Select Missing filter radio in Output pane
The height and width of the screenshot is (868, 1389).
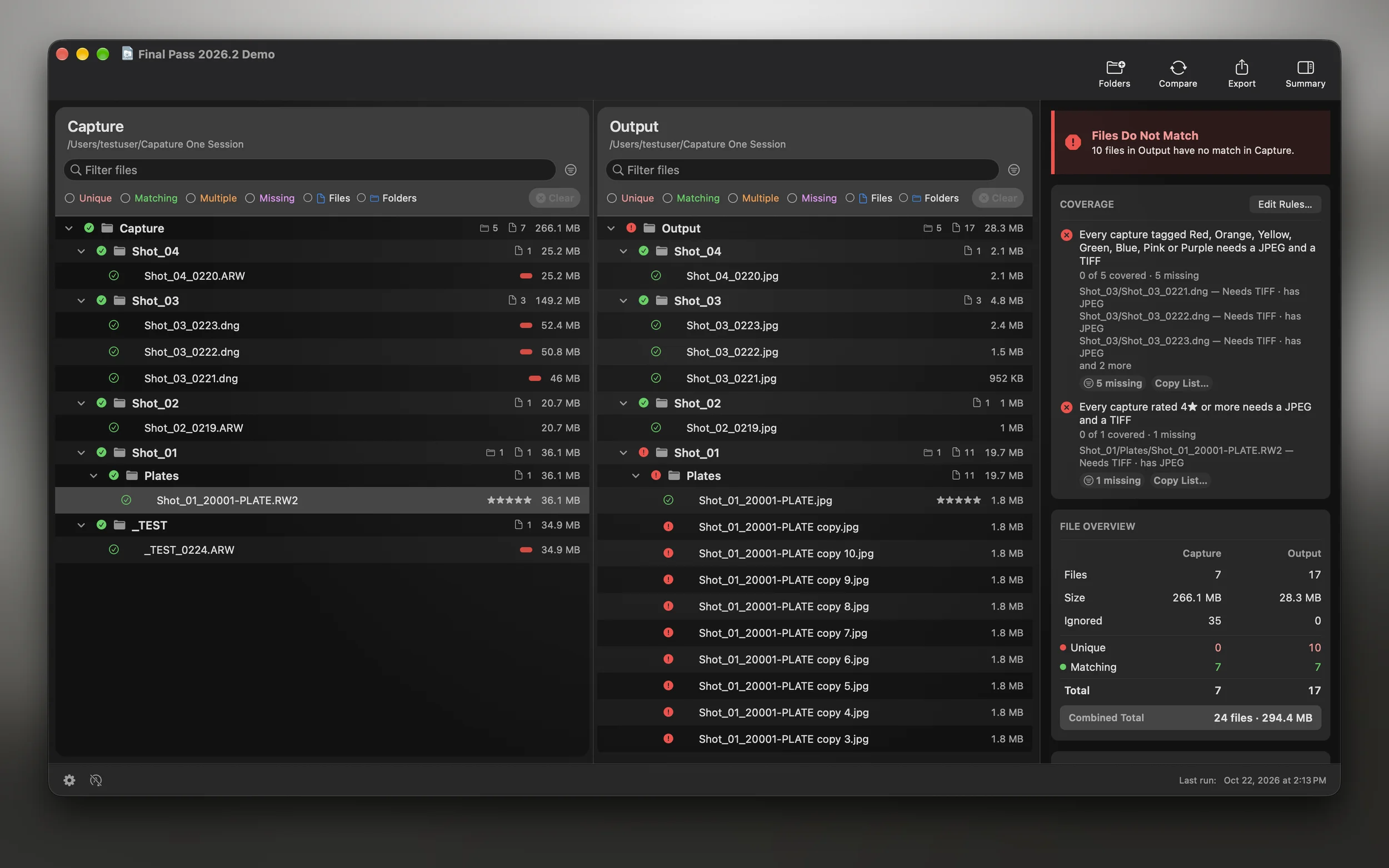(x=792, y=198)
